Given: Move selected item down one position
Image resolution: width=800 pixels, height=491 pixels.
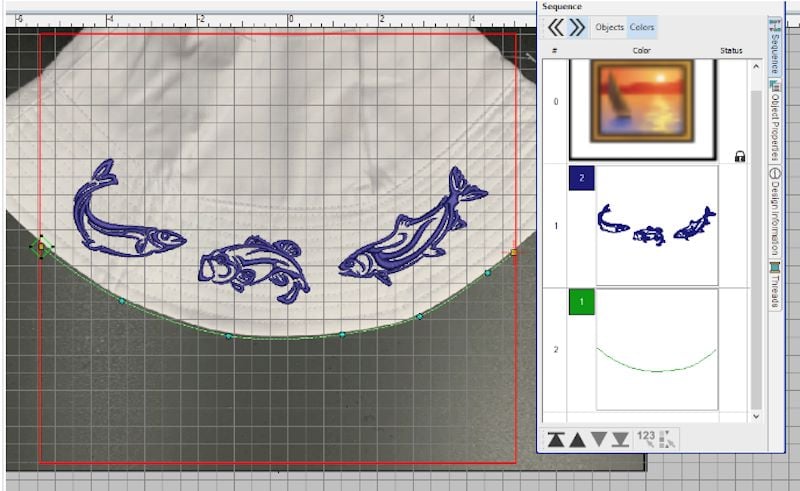Looking at the screenshot, I should coord(599,438).
